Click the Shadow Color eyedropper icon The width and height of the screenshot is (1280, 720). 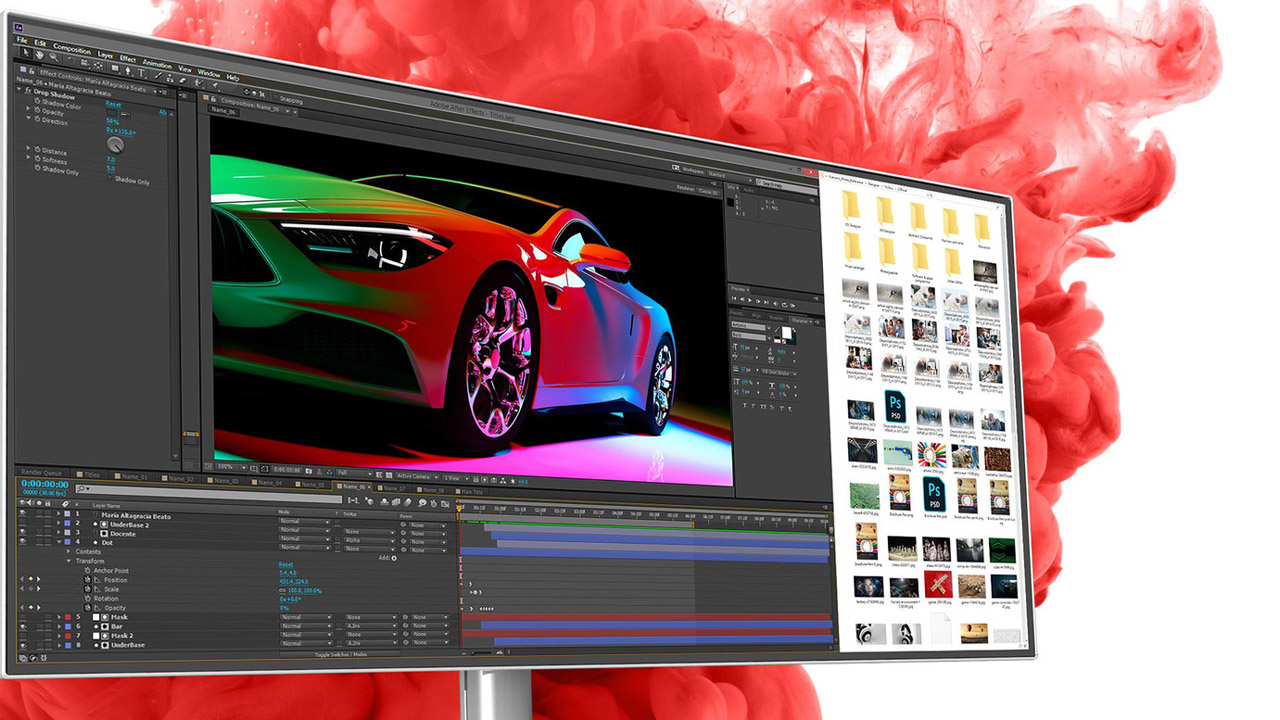125,114
